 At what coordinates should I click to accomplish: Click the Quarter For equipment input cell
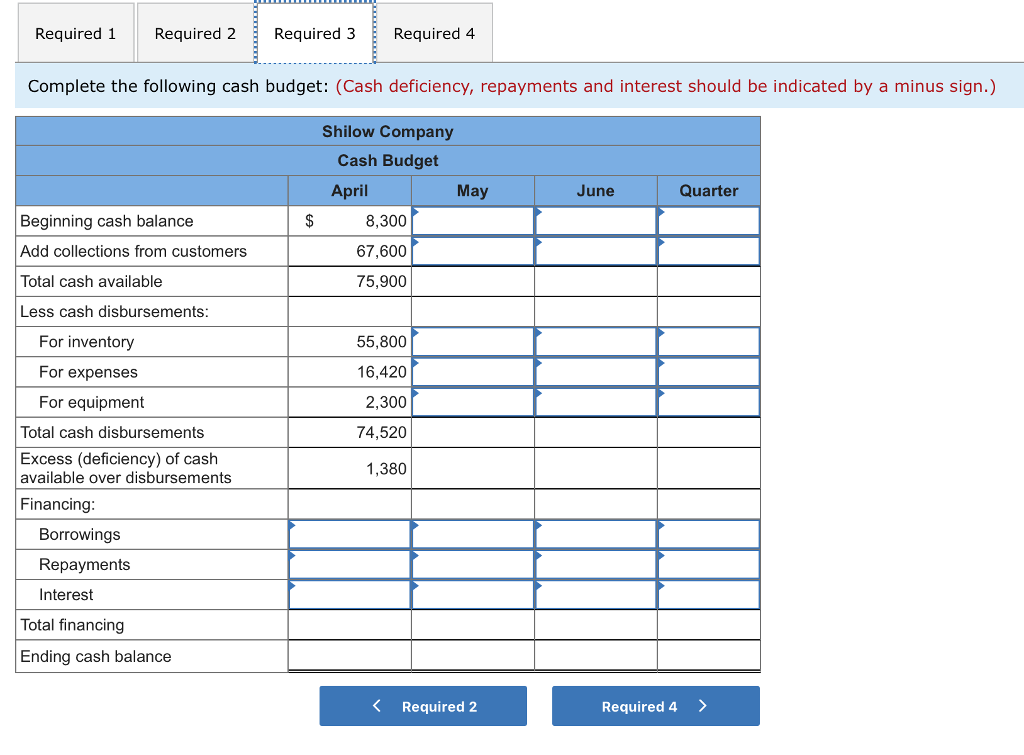coord(708,402)
